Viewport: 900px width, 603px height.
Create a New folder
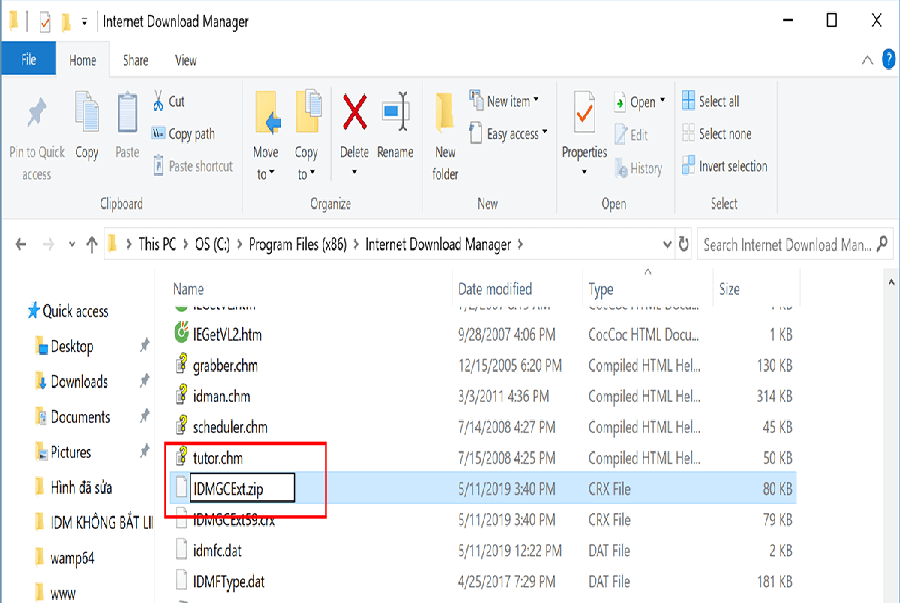click(445, 136)
